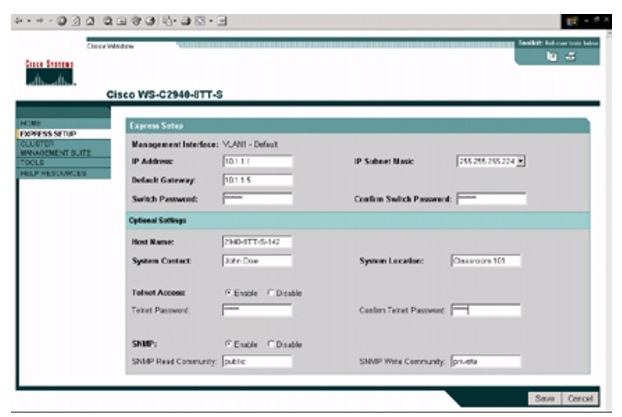Click the SNMP Read Community field

[257, 361]
